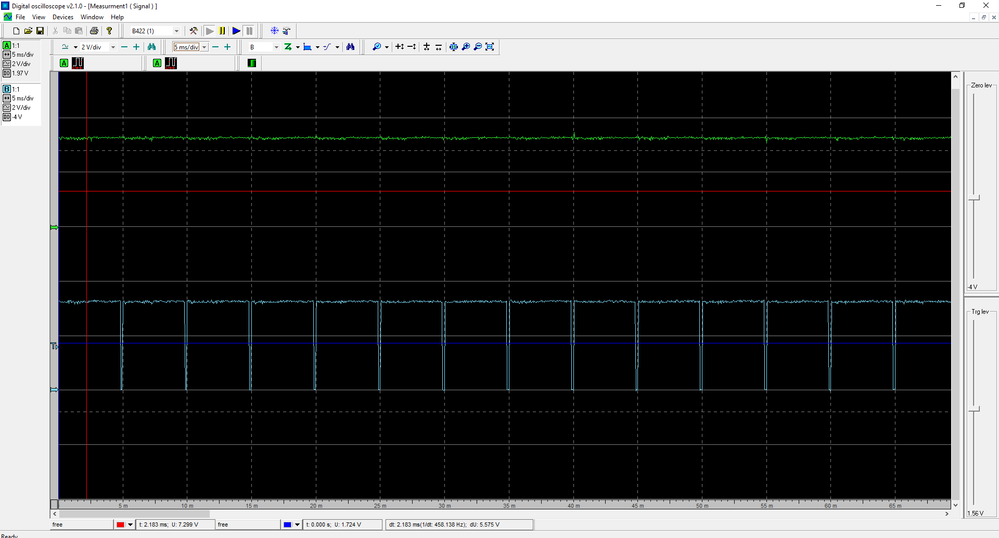The height and width of the screenshot is (538, 999).
Task: Click the trigger edge slope icon
Action: [x=327, y=47]
